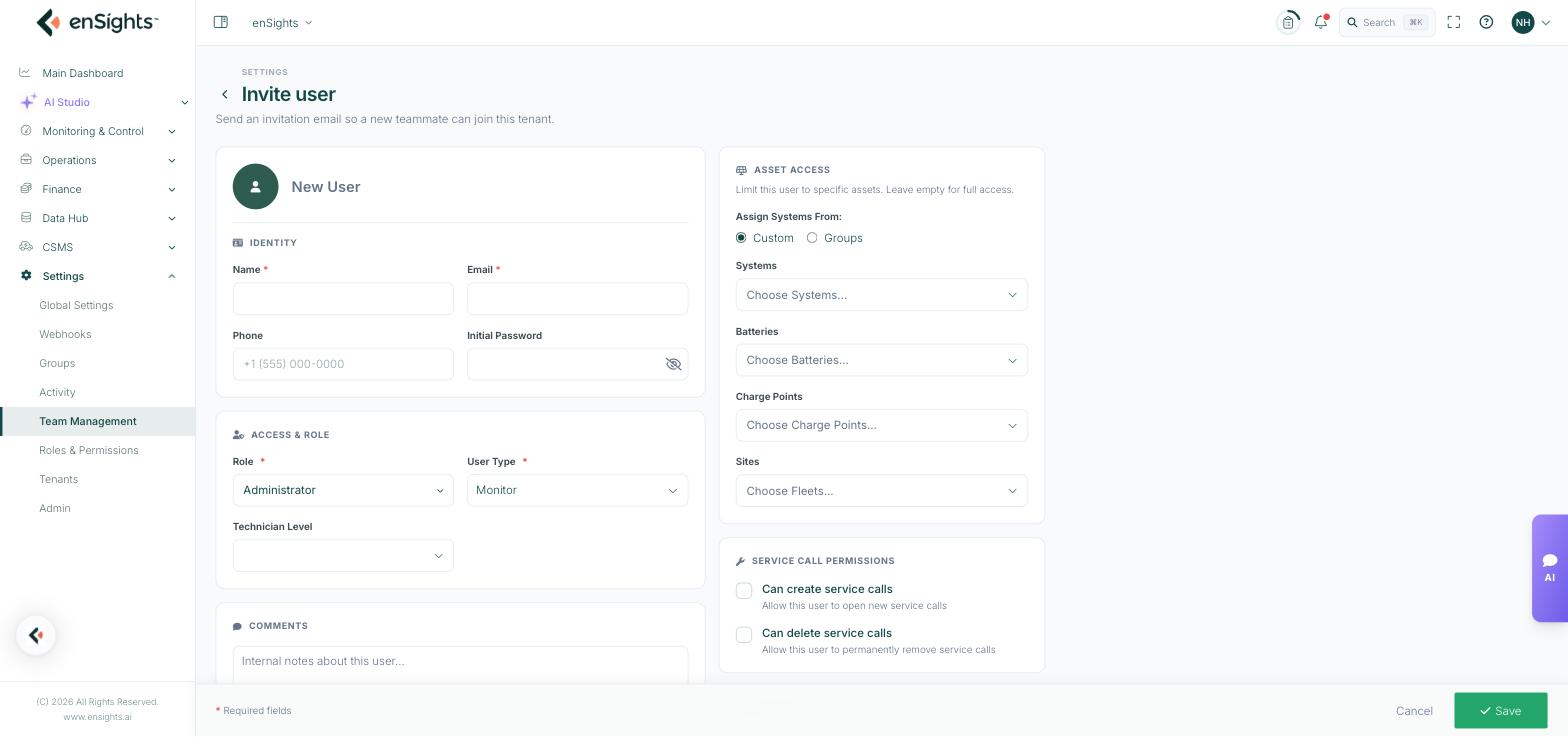Expand the Monitoring & Control menu
The image size is (1568, 737).
(x=97, y=131)
